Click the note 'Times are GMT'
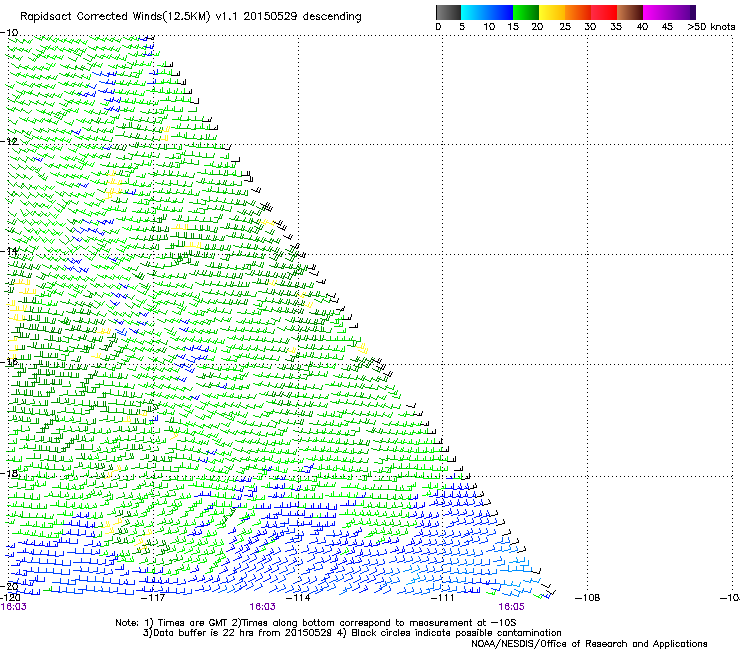 pos(193,623)
